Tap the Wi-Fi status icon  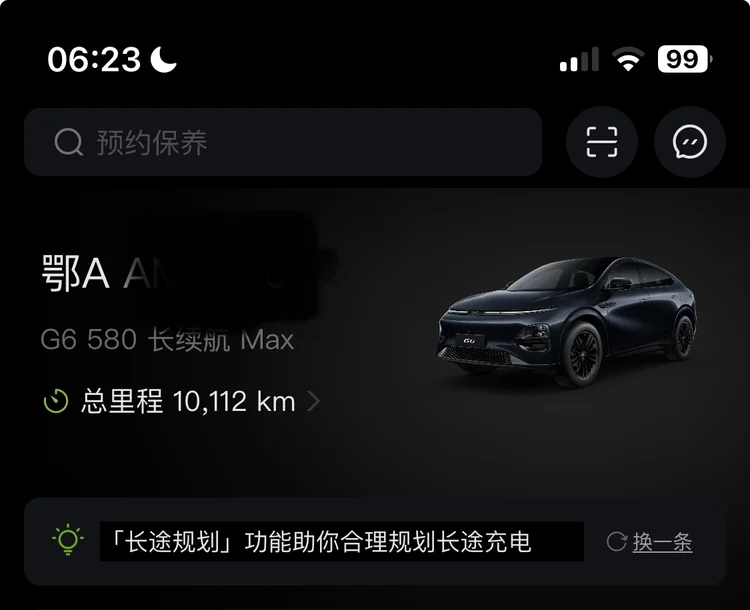coord(629,59)
